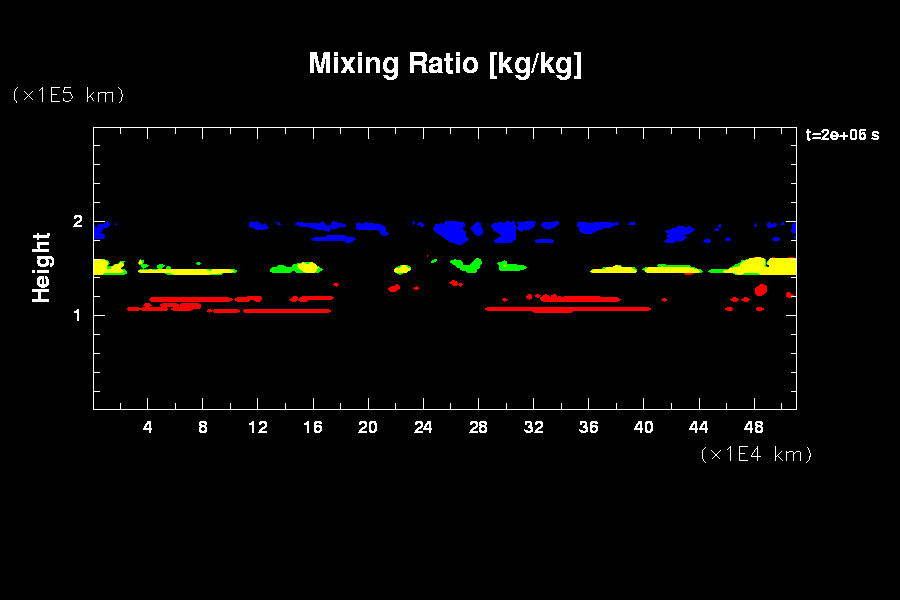
Task: Select the horizontal axis tick label 12
Action: (x=258, y=427)
